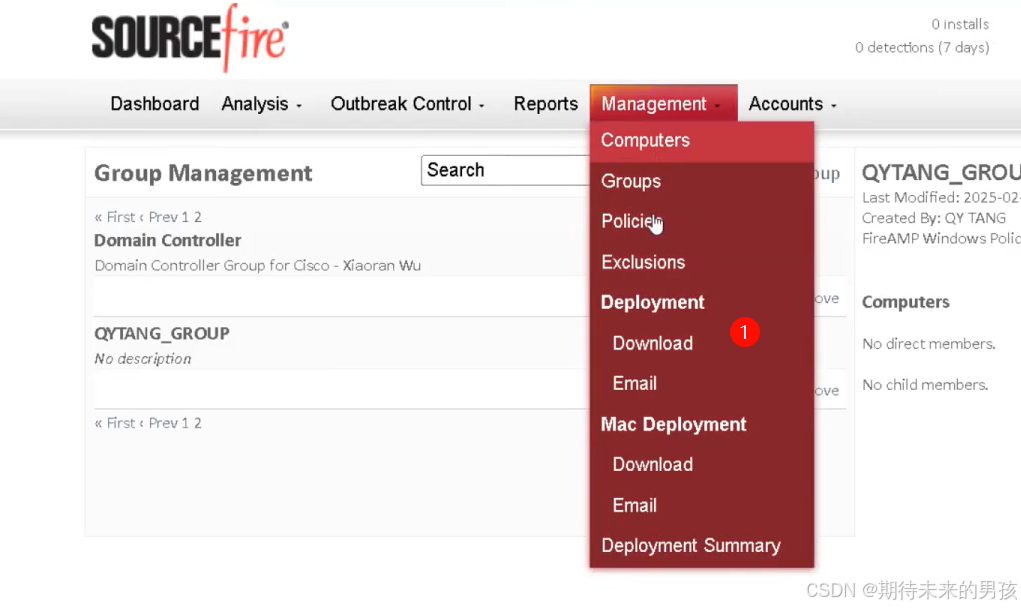The height and width of the screenshot is (608, 1021).
Task: Click the Group Management heading
Action: tap(203, 173)
